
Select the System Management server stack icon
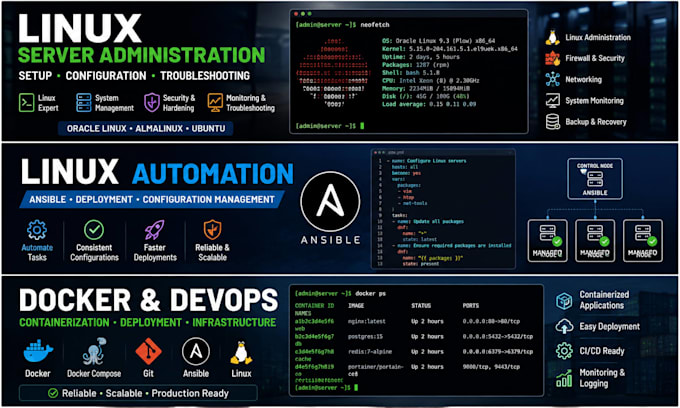coord(84,103)
